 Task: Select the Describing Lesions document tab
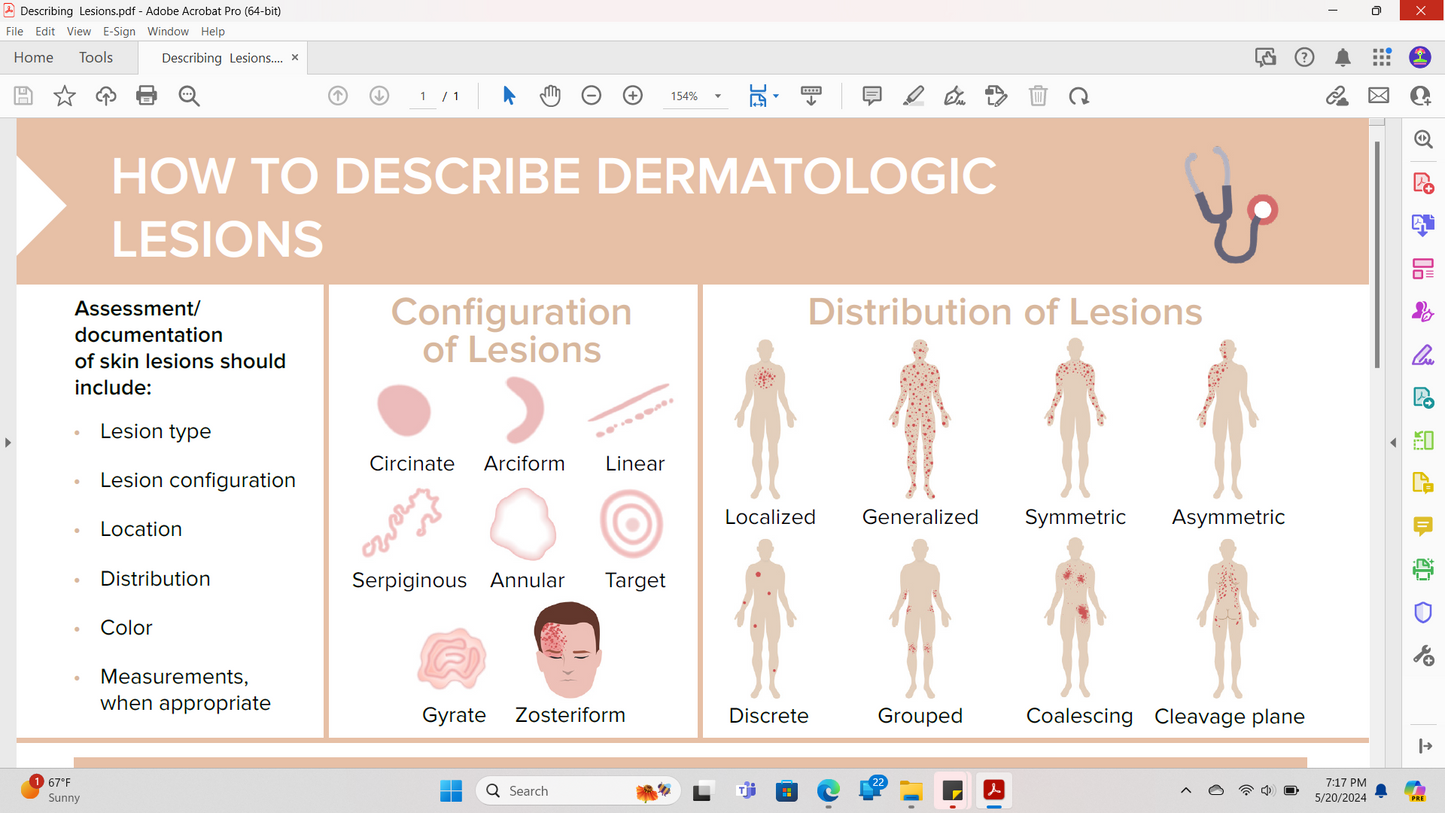tap(221, 58)
